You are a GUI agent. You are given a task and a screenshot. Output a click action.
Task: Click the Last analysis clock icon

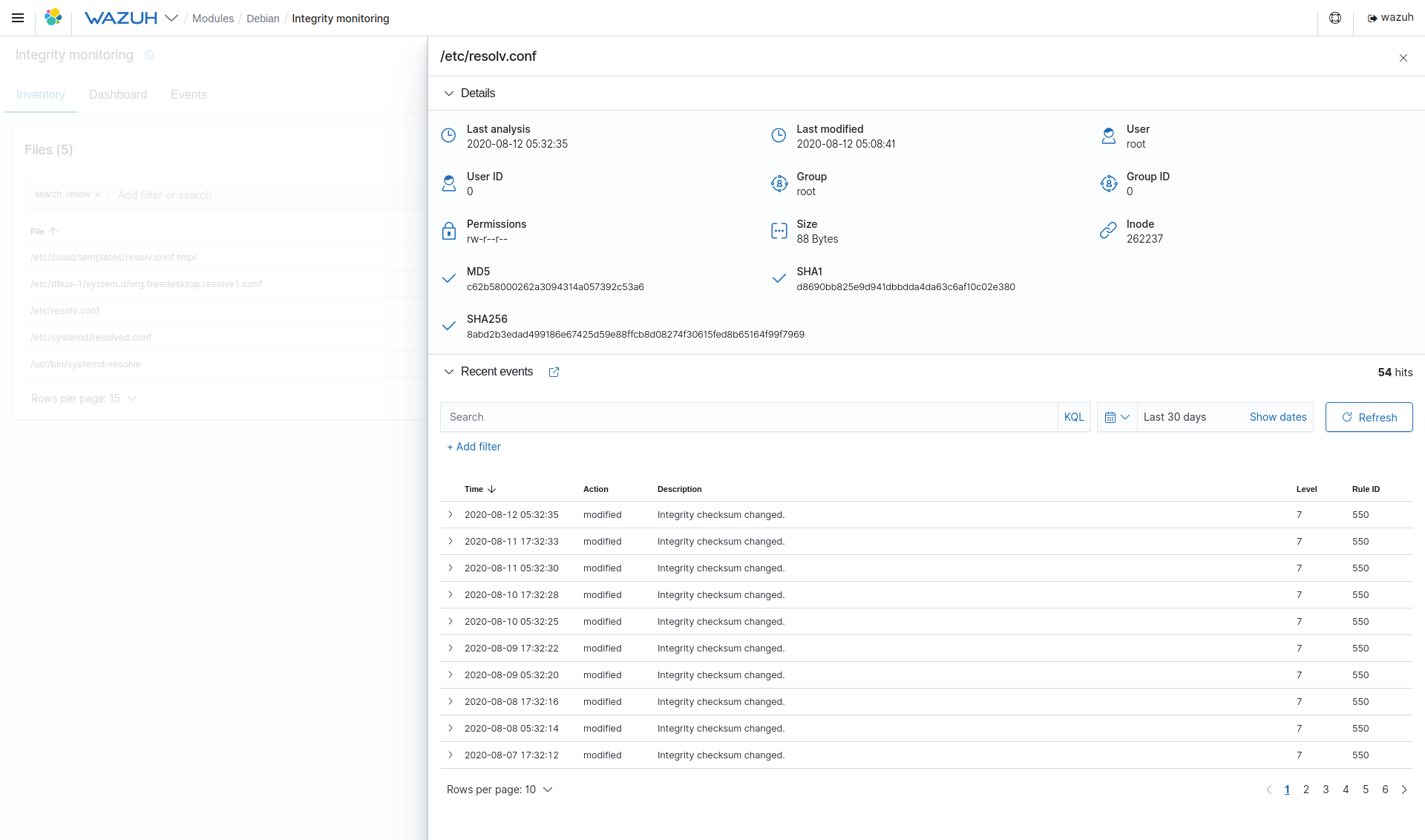point(449,135)
